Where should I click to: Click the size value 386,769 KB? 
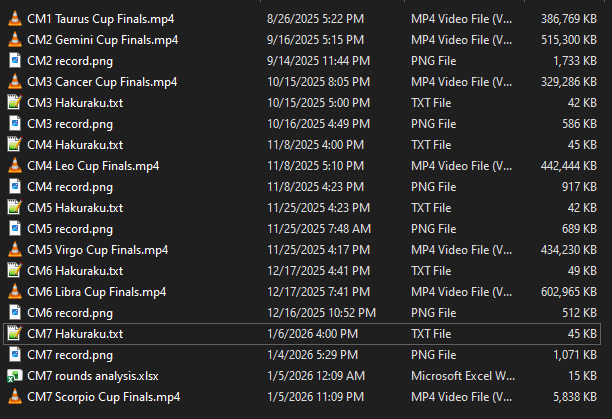569,19
